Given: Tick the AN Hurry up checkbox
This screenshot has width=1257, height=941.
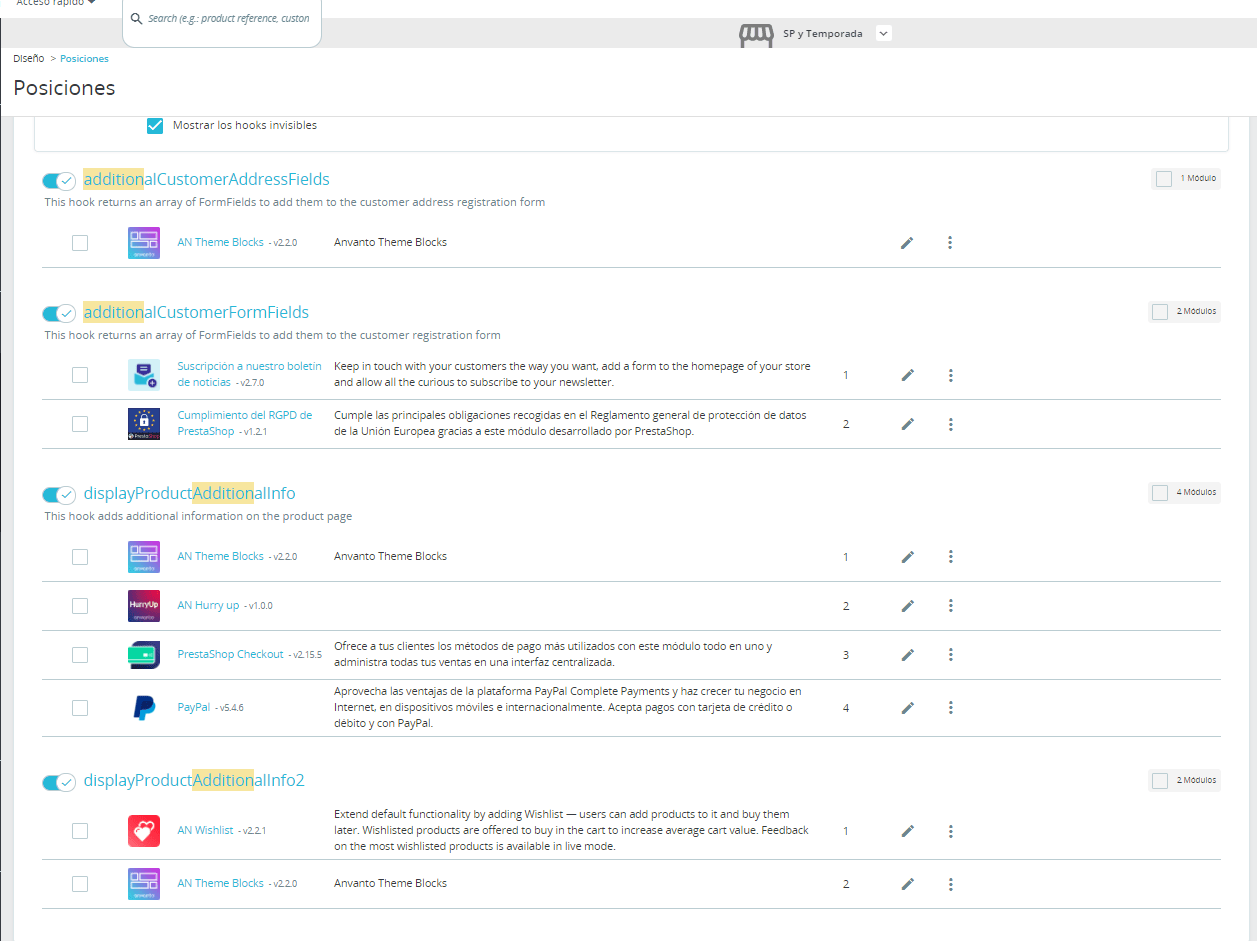Looking at the screenshot, I should (80, 606).
